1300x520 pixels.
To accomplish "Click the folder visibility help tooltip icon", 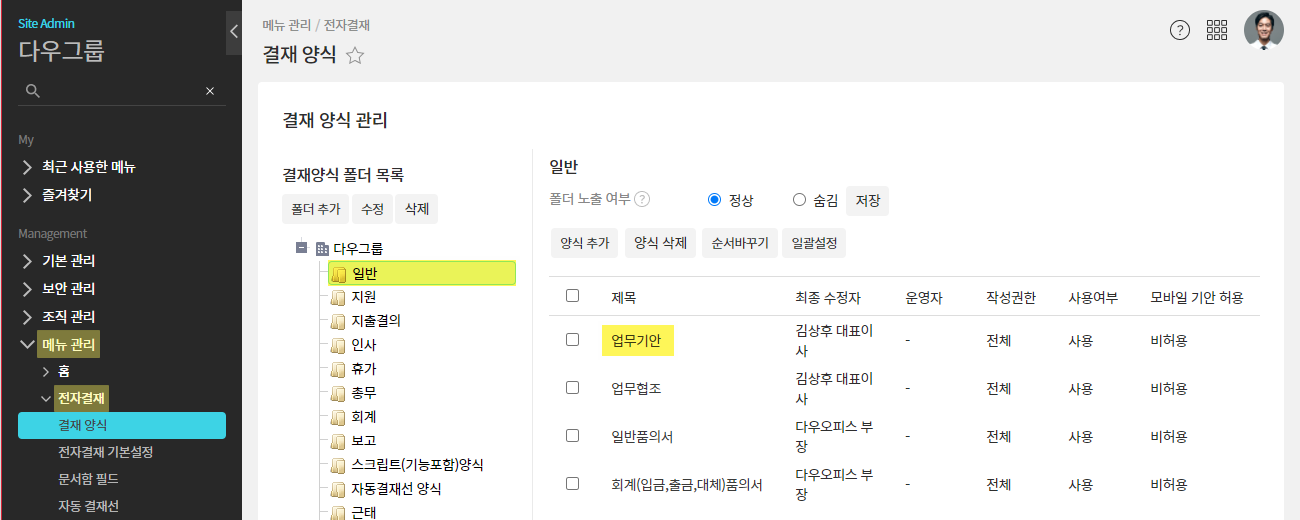I will [x=642, y=199].
